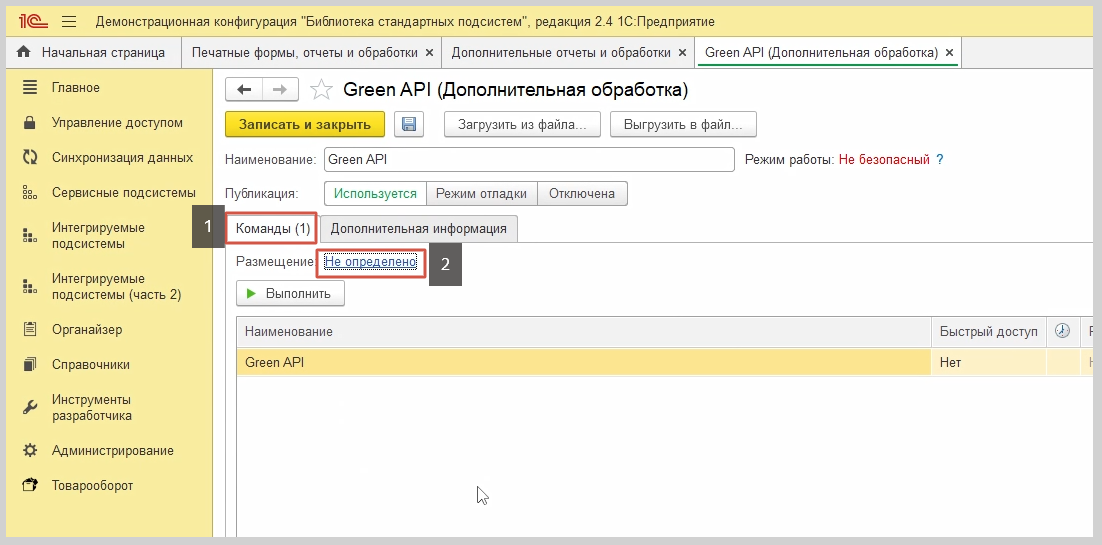Click the save diskette icon
Screen dimensions: 1102x545
point(409,124)
